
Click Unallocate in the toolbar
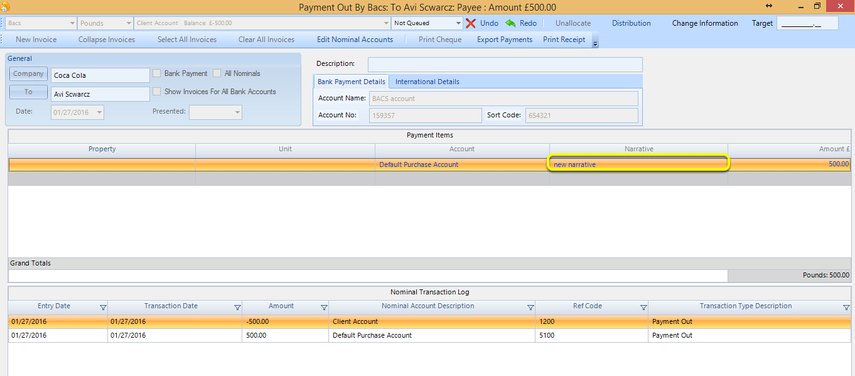(x=573, y=23)
